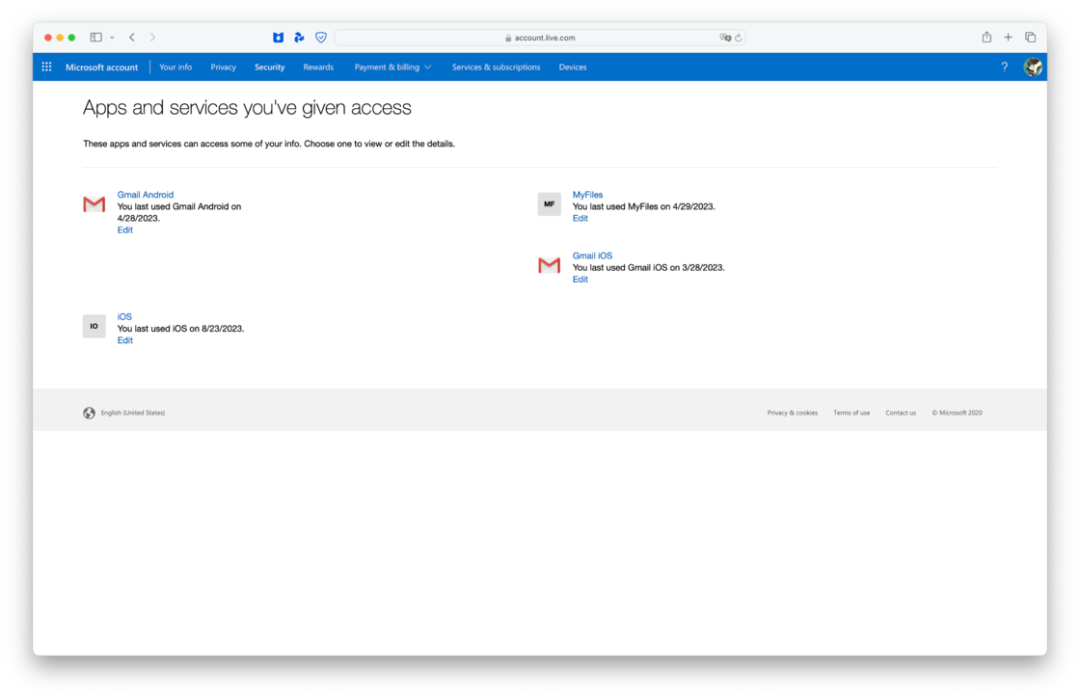
Task: Click the iOS app tile icon
Action: click(x=94, y=326)
